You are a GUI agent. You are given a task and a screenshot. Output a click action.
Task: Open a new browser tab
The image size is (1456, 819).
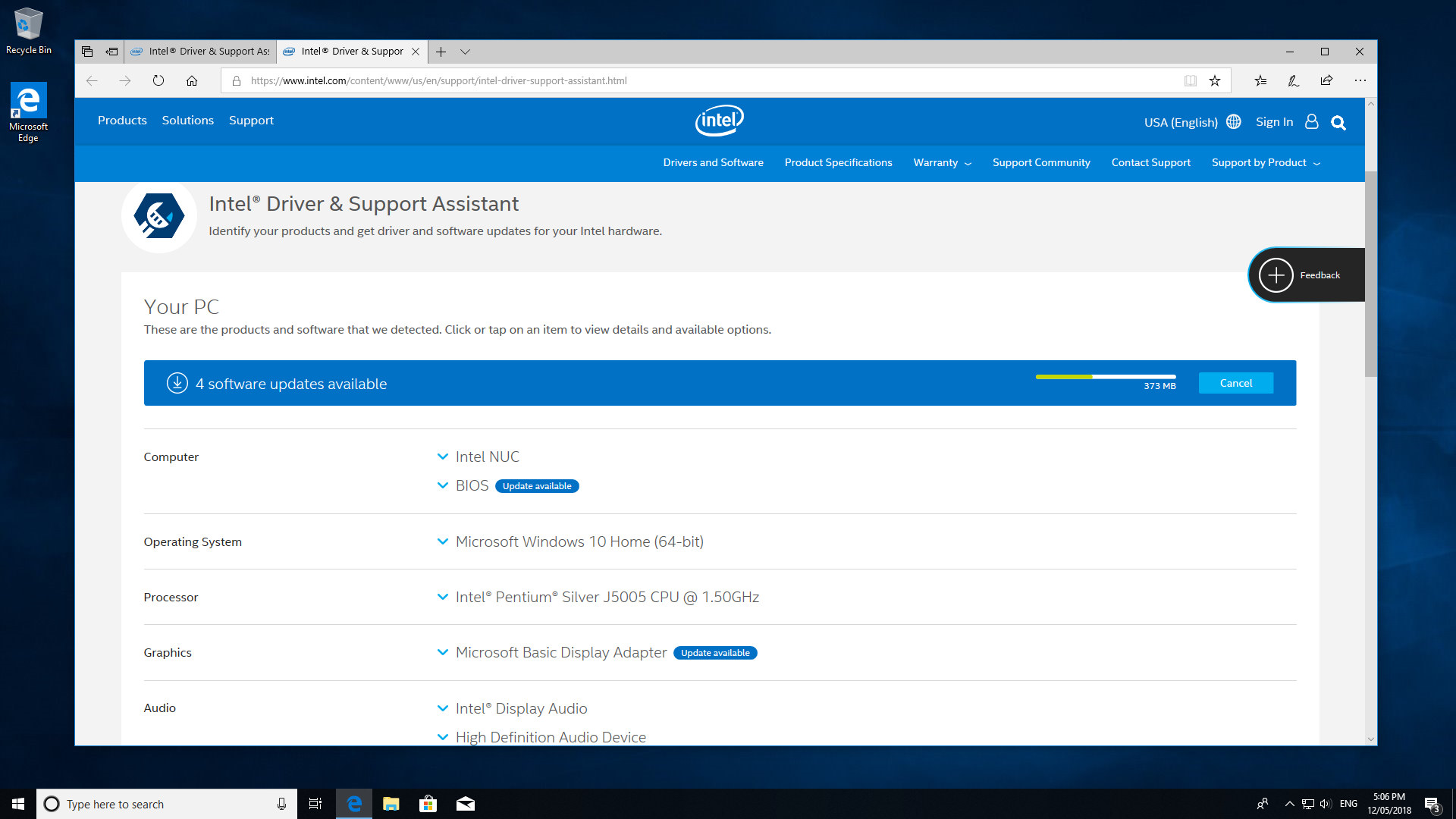point(441,52)
